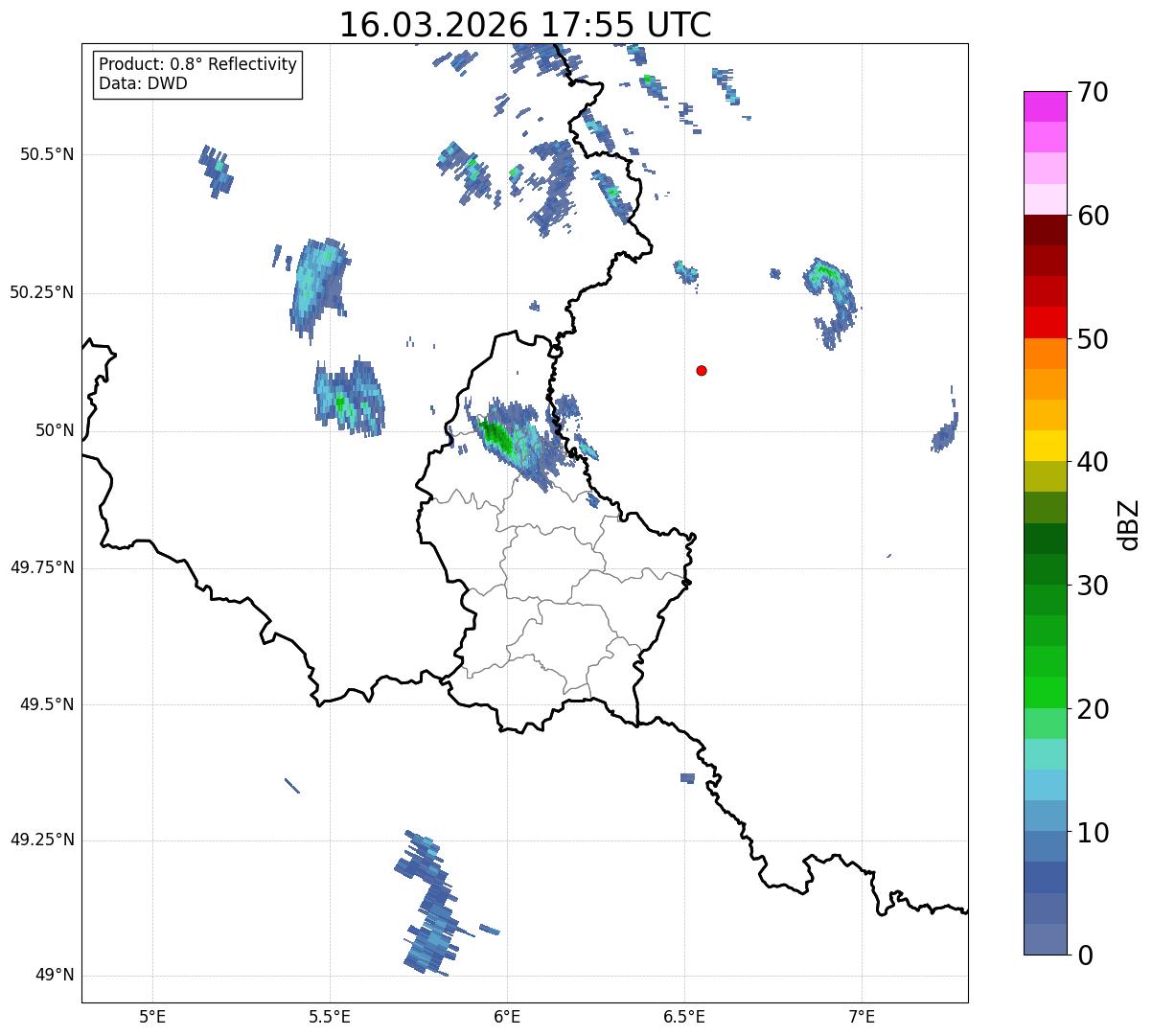Click the 50.5°N latitude label
Image resolution: width=1152 pixels, height=1036 pixels.
click(x=47, y=154)
